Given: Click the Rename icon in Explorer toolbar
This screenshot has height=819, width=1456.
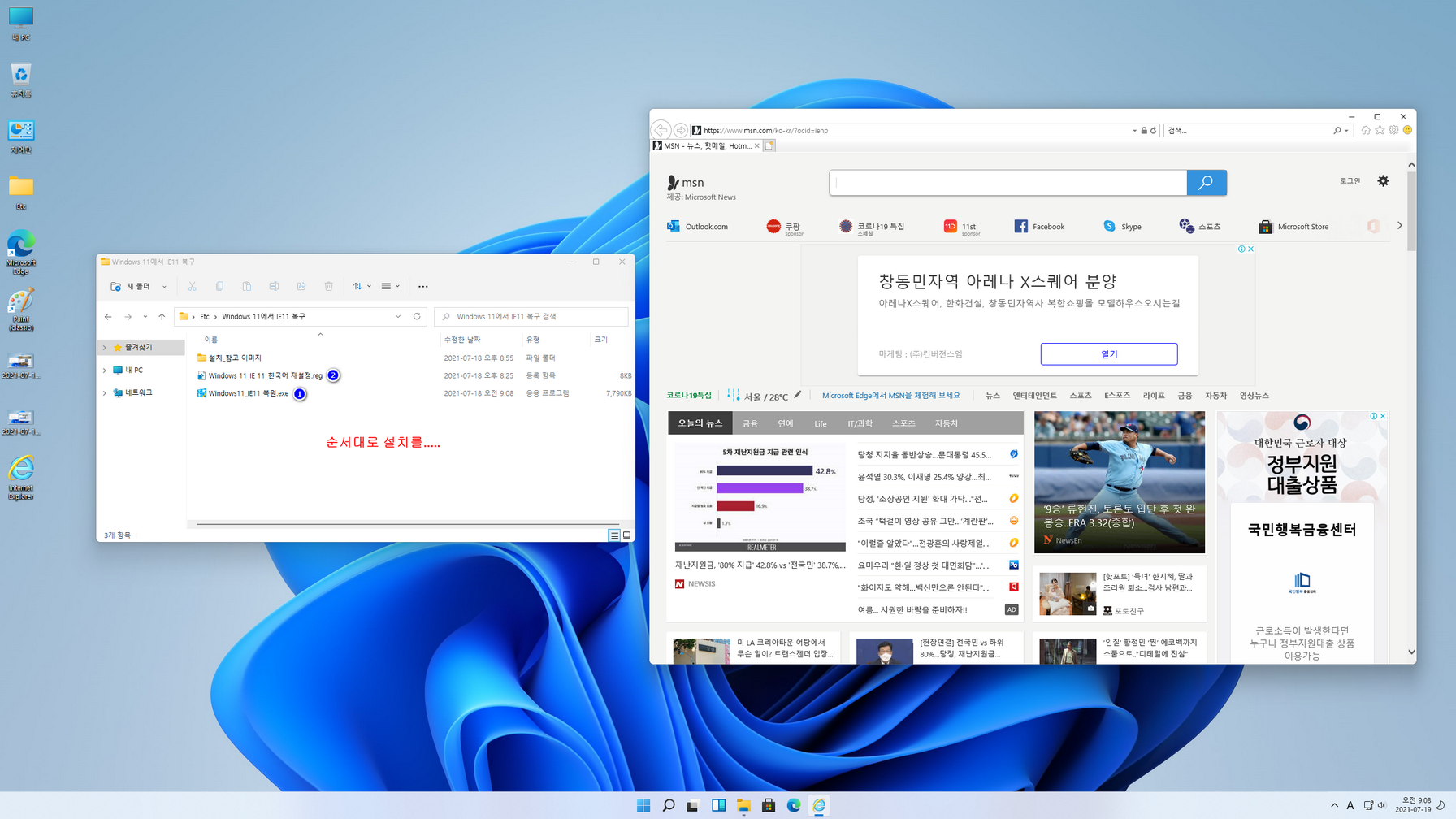Looking at the screenshot, I should point(274,286).
